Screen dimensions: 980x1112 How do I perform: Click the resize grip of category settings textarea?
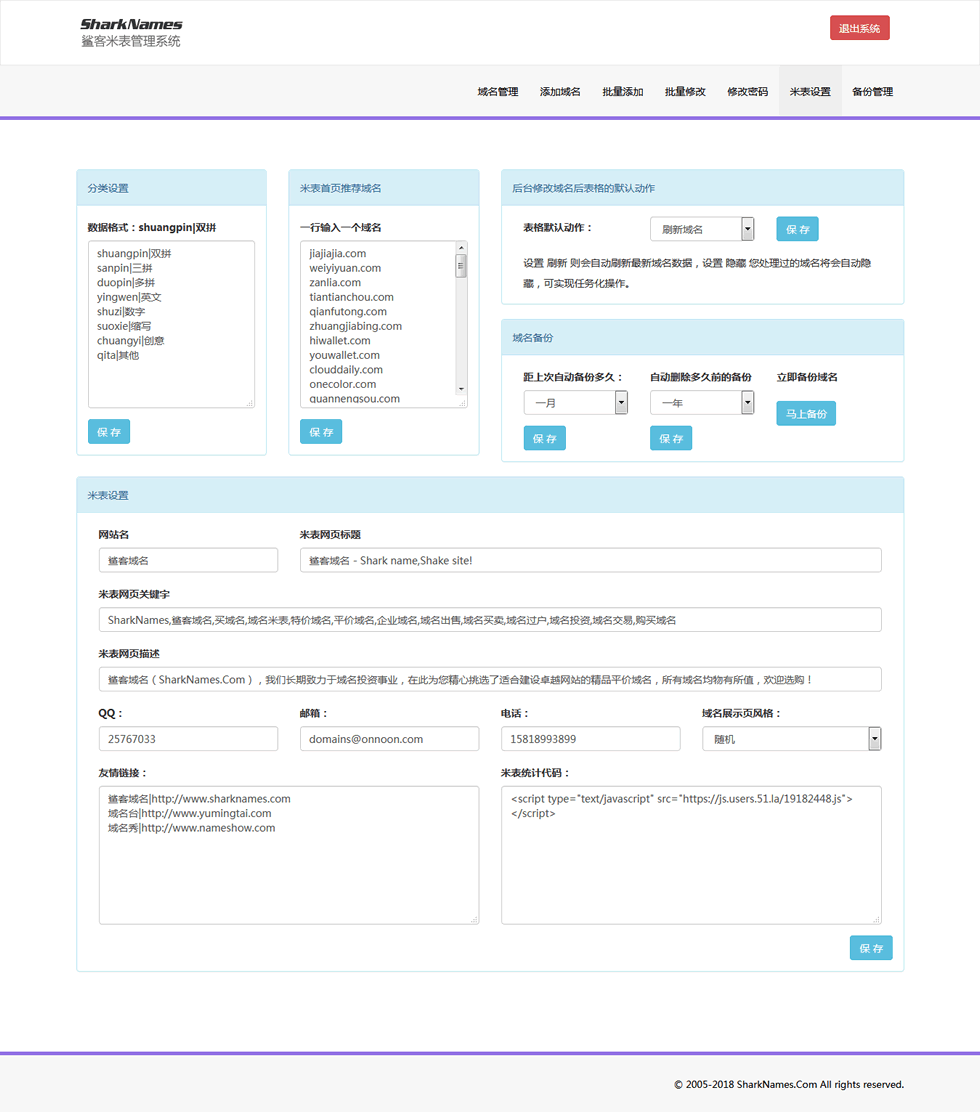point(250,403)
